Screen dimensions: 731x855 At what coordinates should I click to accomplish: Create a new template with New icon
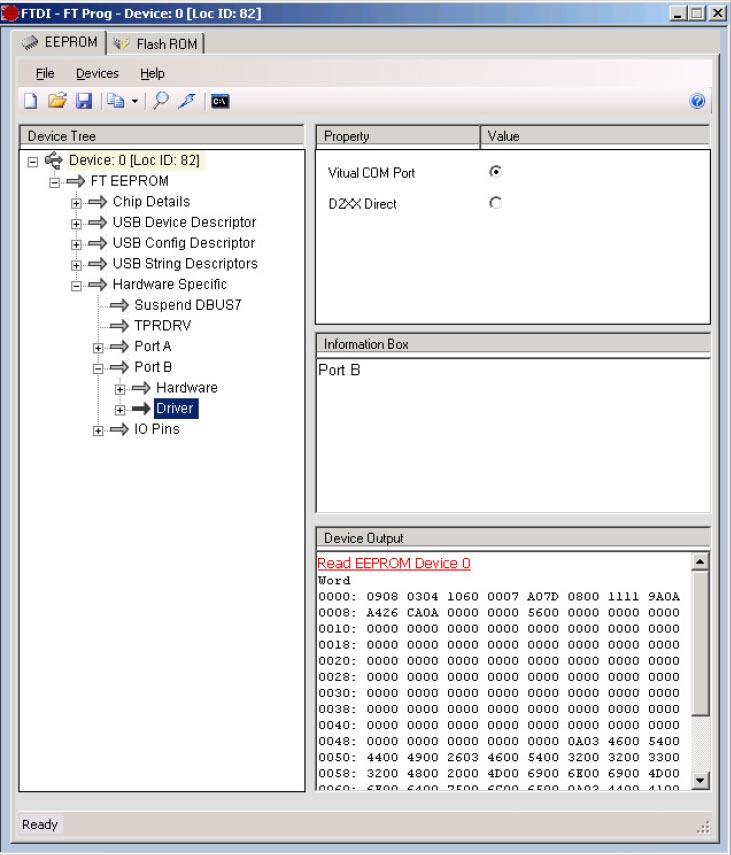(31, 101)
